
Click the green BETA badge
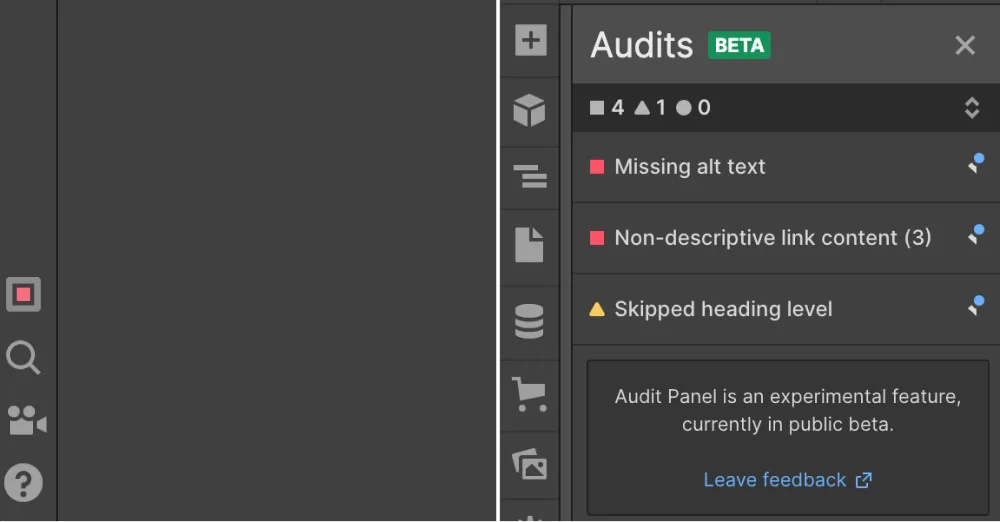coord(739,45)
